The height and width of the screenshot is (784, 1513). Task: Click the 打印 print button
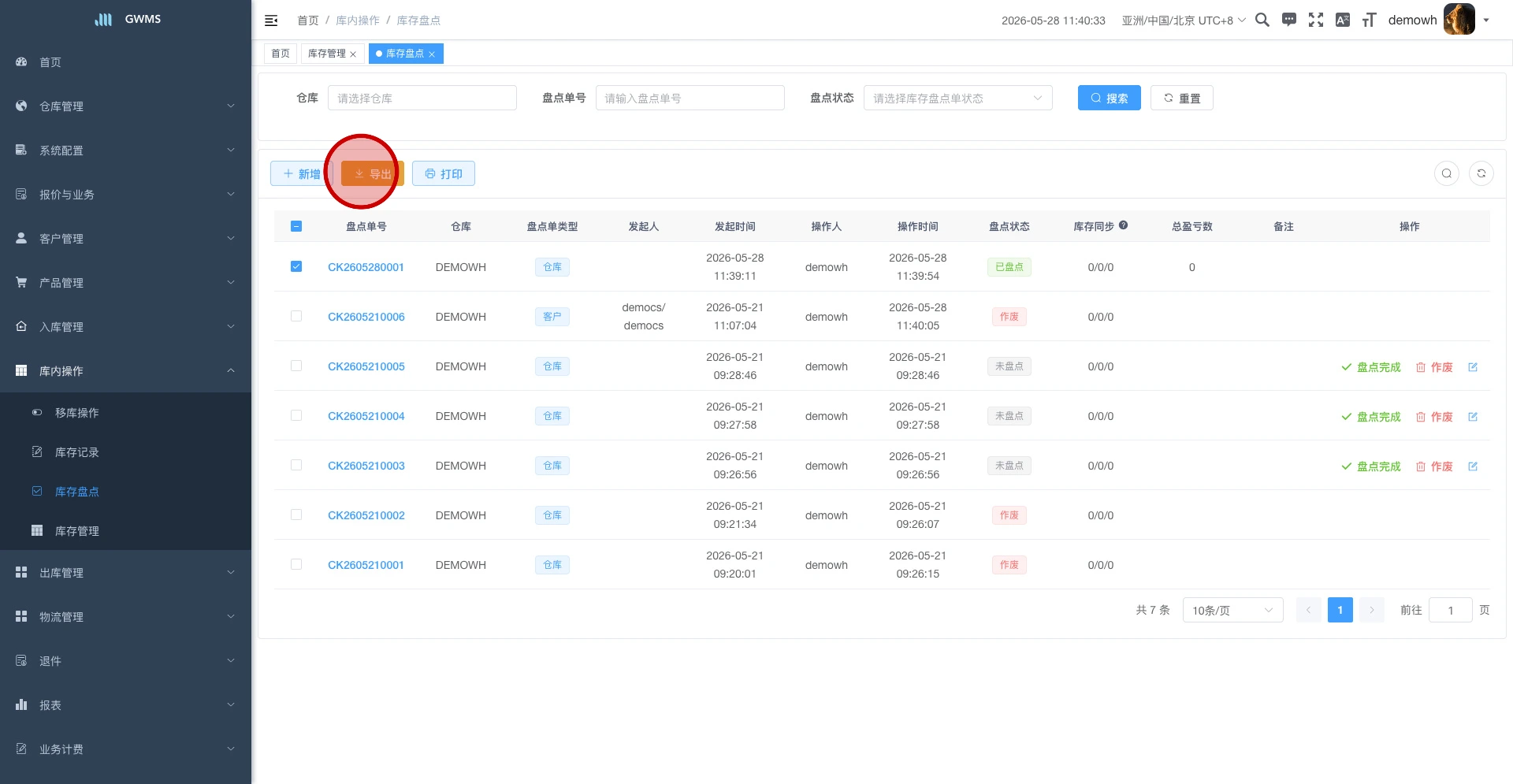(x=444, y=173)
